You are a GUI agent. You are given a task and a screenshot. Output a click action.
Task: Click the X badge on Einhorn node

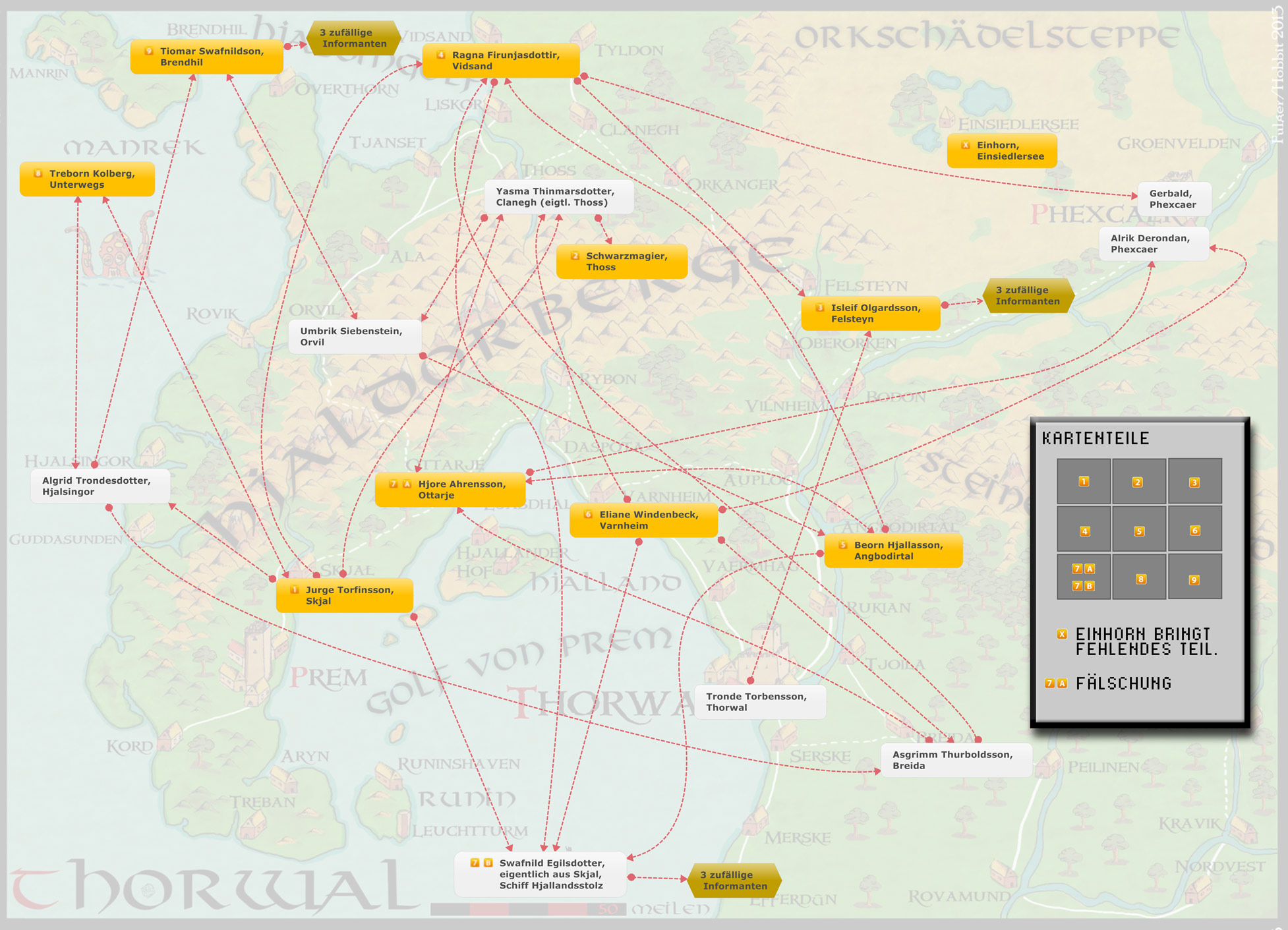[x=966, y=145]
